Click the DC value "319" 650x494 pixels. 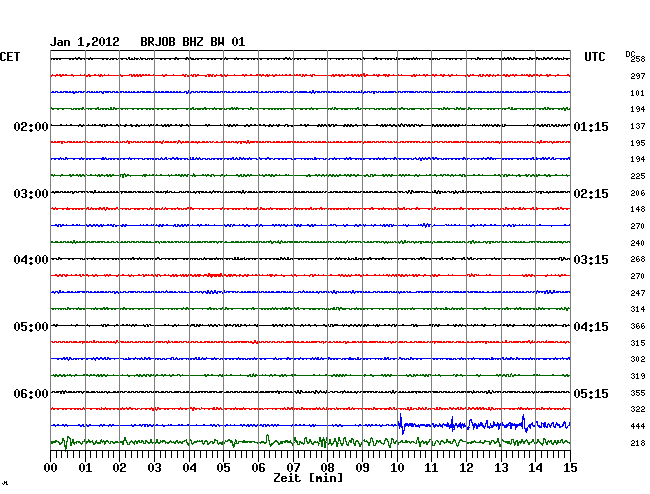[x=638, y=376]
